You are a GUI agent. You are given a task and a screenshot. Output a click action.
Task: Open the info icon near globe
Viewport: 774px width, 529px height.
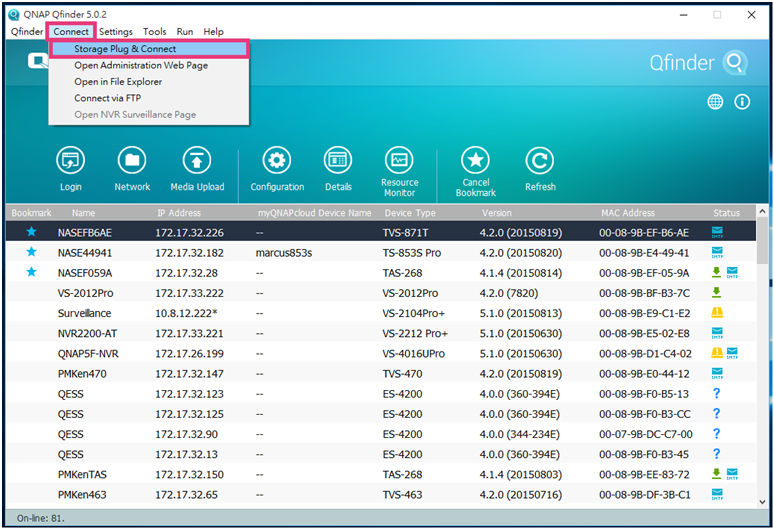tap(742, 102)
